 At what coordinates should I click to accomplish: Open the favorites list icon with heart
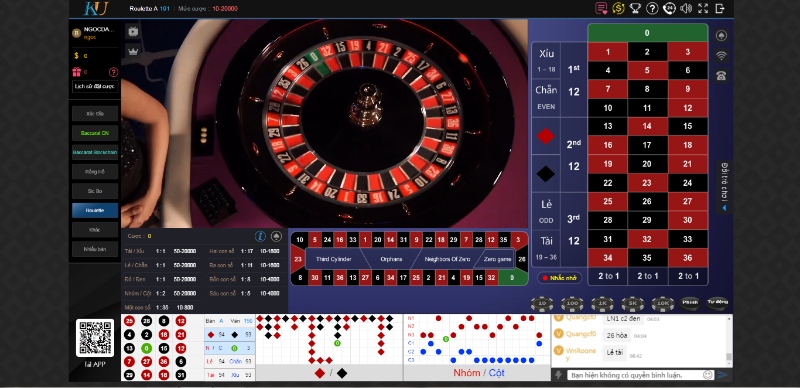(x=602, y=8)
